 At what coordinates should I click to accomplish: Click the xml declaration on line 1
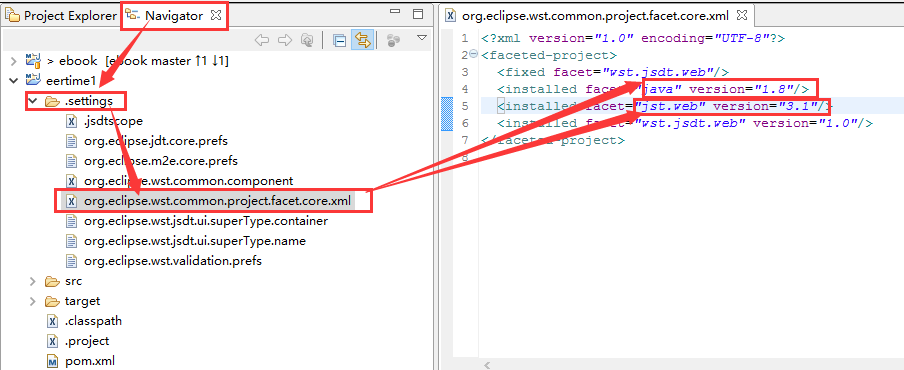point(633,39)
